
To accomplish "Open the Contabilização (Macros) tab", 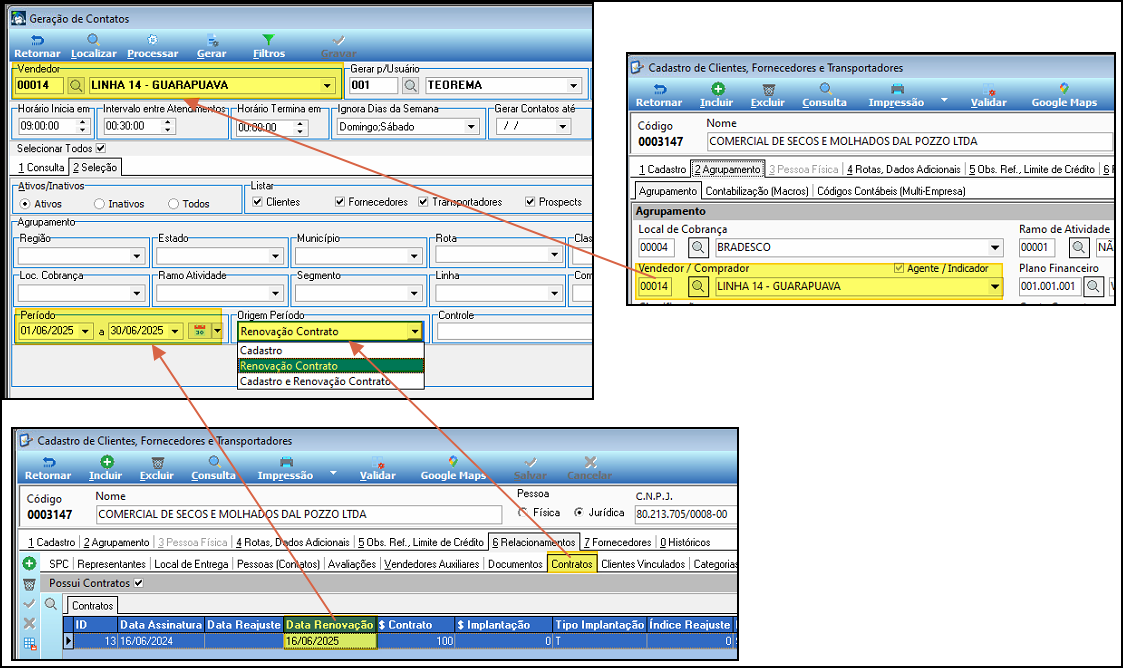I will pyautogui.click(x=757, y=191).
